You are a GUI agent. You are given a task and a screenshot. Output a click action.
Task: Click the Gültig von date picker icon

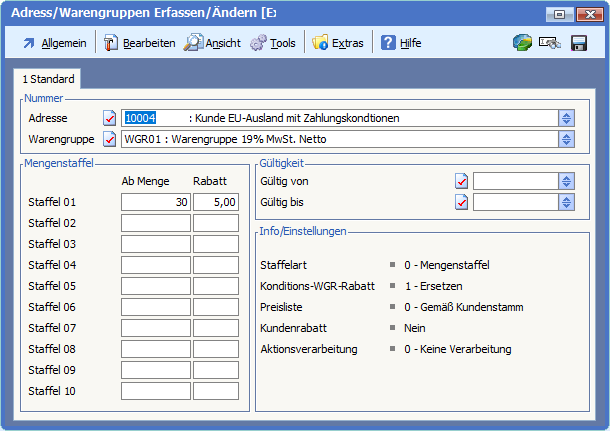pyautogui.click(x=462, y=181)
